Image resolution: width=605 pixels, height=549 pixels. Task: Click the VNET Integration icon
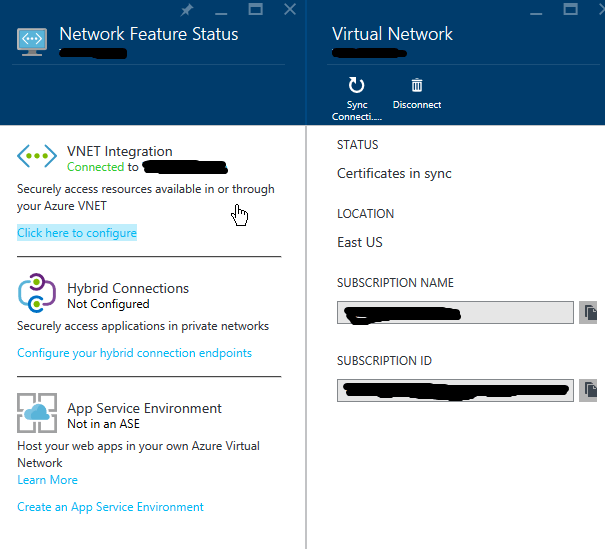[37, 156]
